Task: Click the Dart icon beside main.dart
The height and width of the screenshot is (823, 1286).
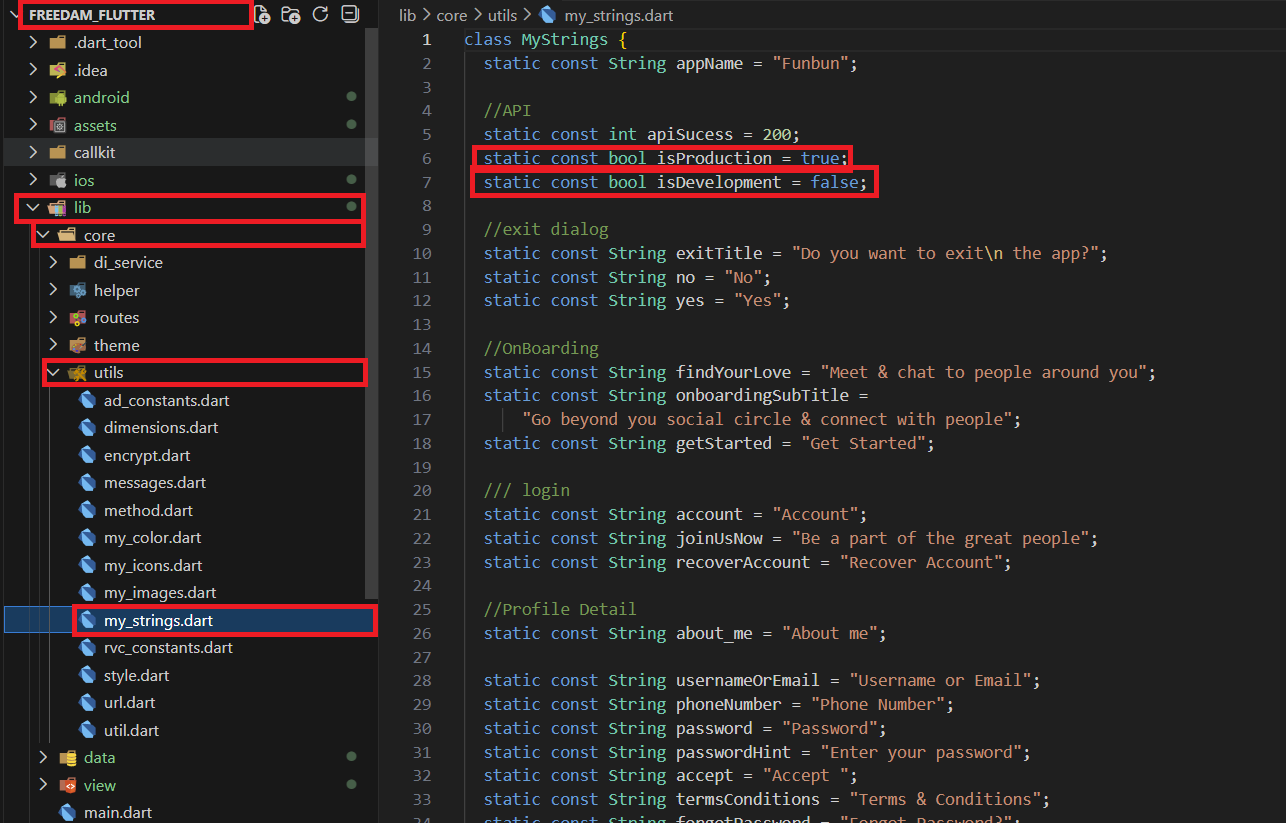Action: tap(68, 812)
